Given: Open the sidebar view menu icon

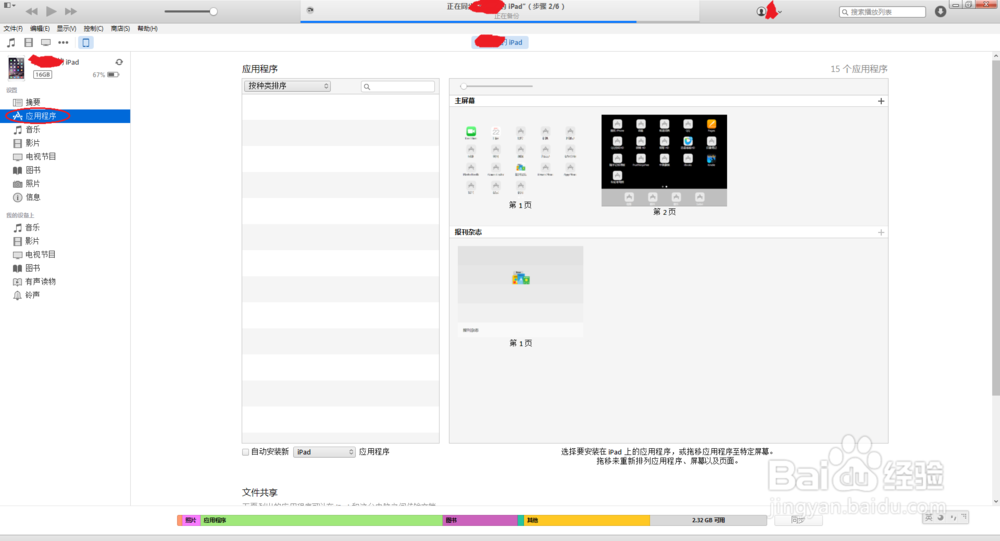Looking at the screenshot, I should 8,5.
